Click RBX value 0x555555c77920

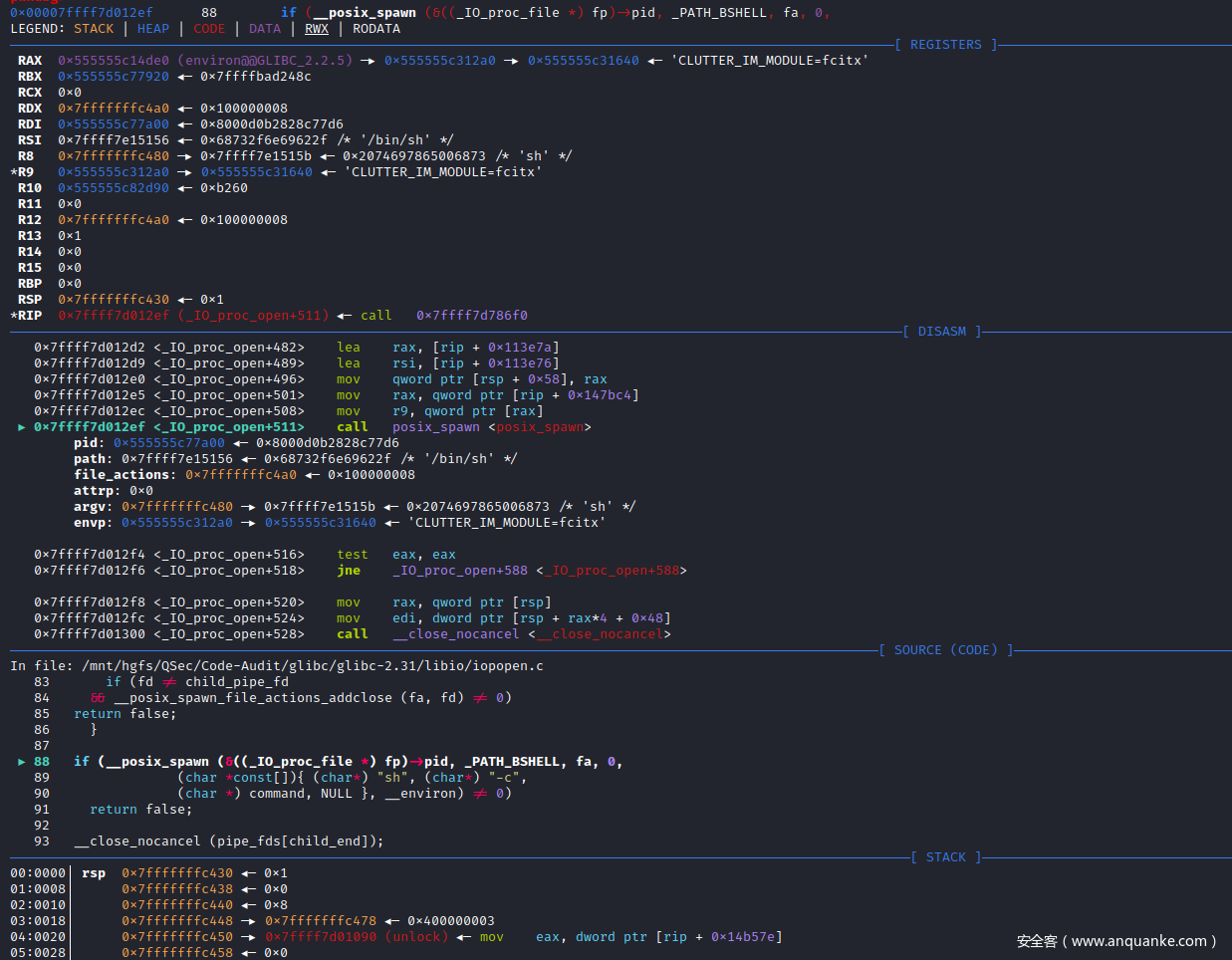pos(114,77)
